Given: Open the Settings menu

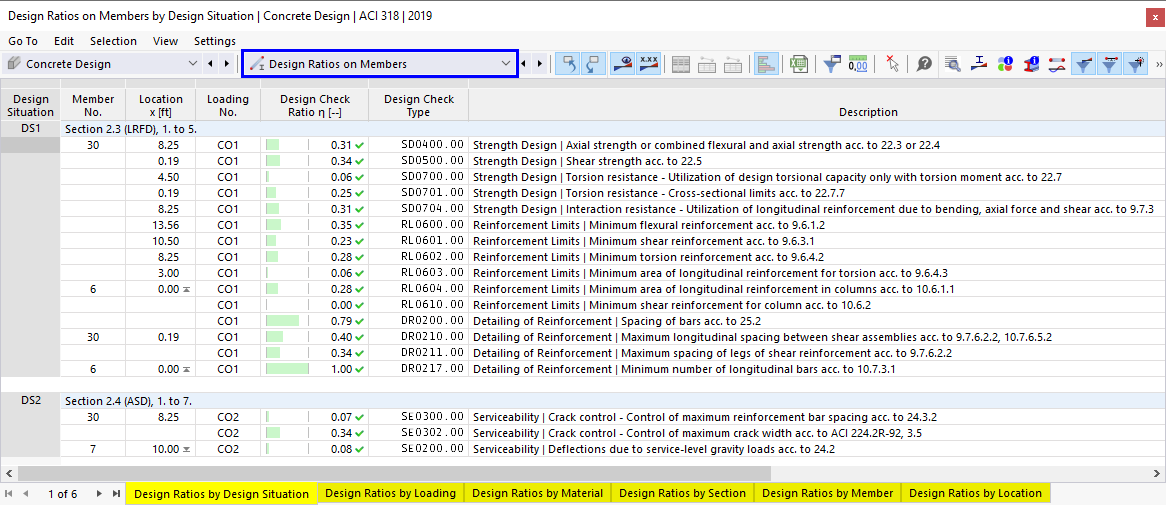Looking at the screenshot, I should 215,41.
